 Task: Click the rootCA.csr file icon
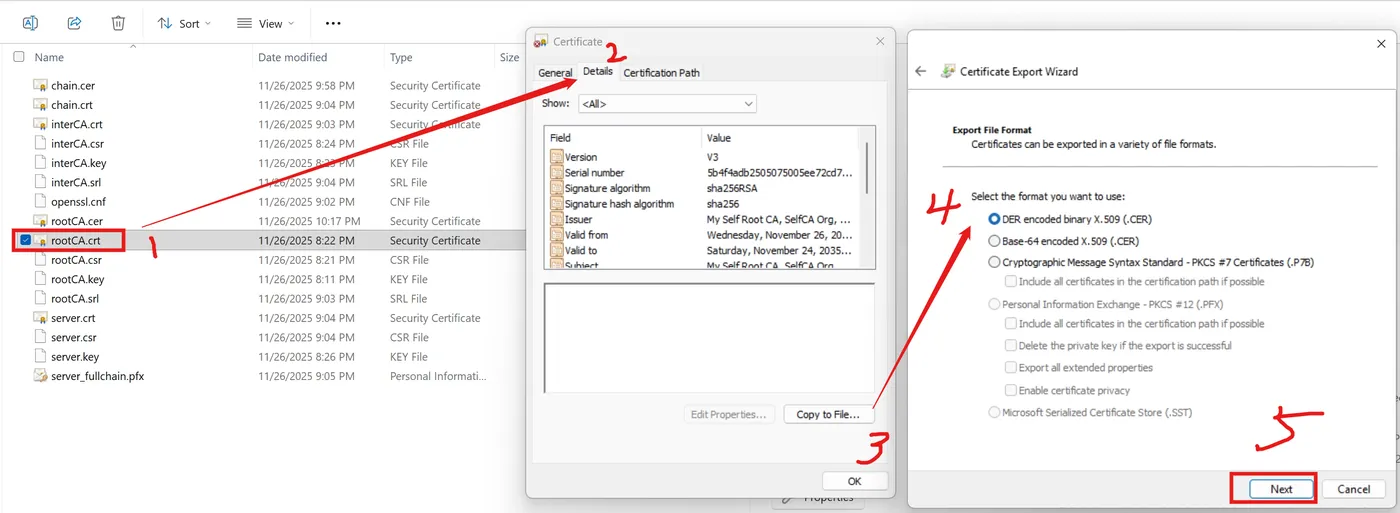pos(41,260)
